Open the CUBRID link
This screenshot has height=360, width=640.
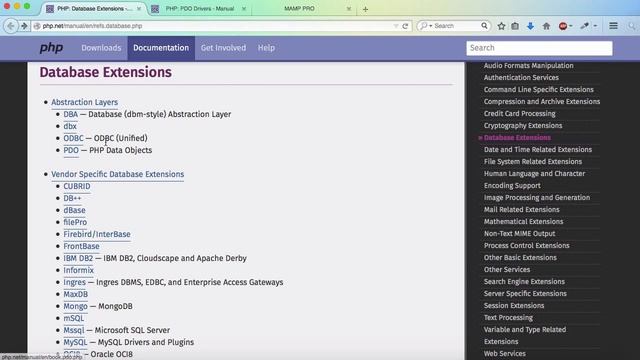(77, 186)
